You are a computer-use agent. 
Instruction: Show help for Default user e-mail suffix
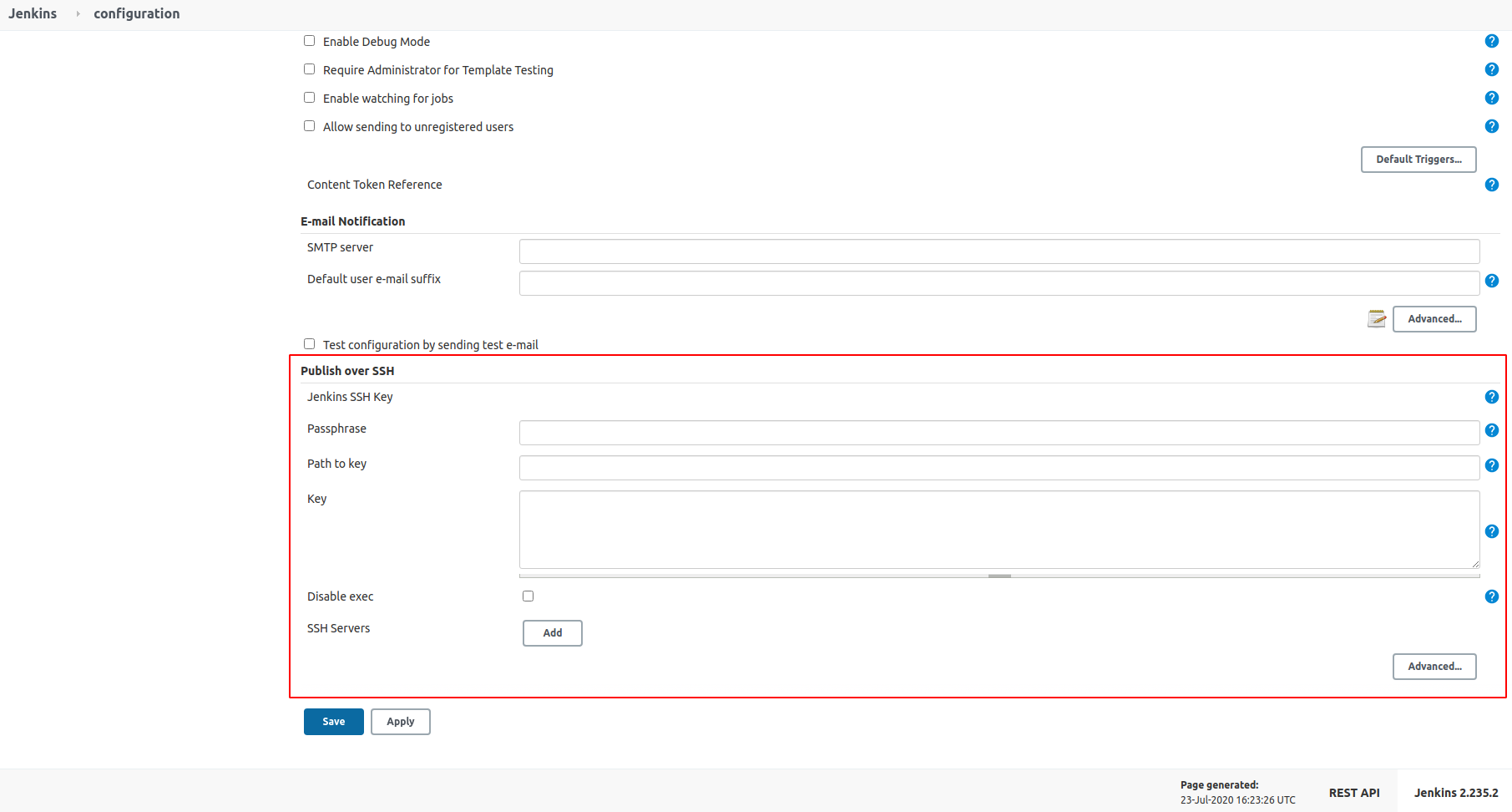1491,281
